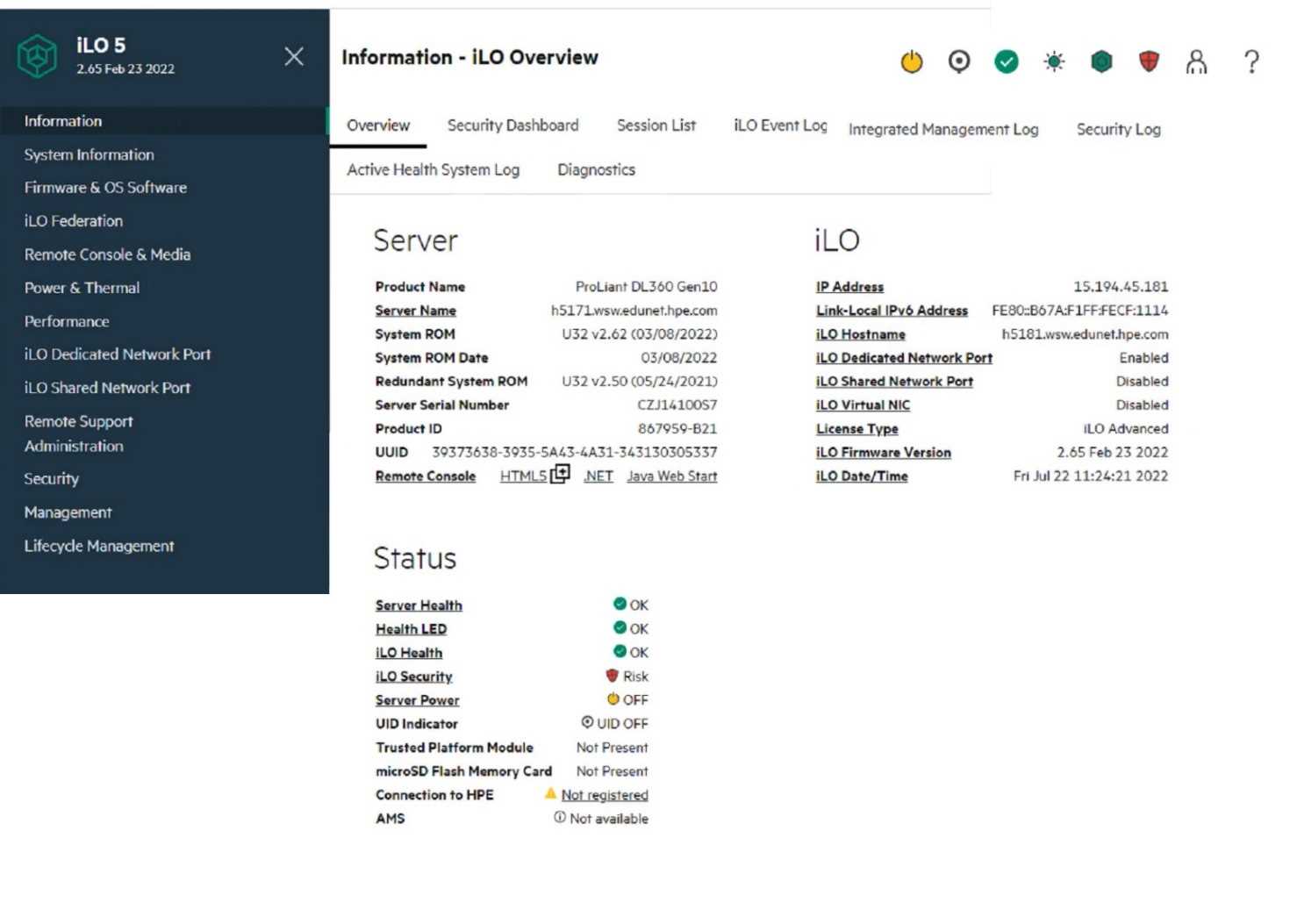
Task: Click the sun-shaped language icon
Action: [x=1053, y=61]
